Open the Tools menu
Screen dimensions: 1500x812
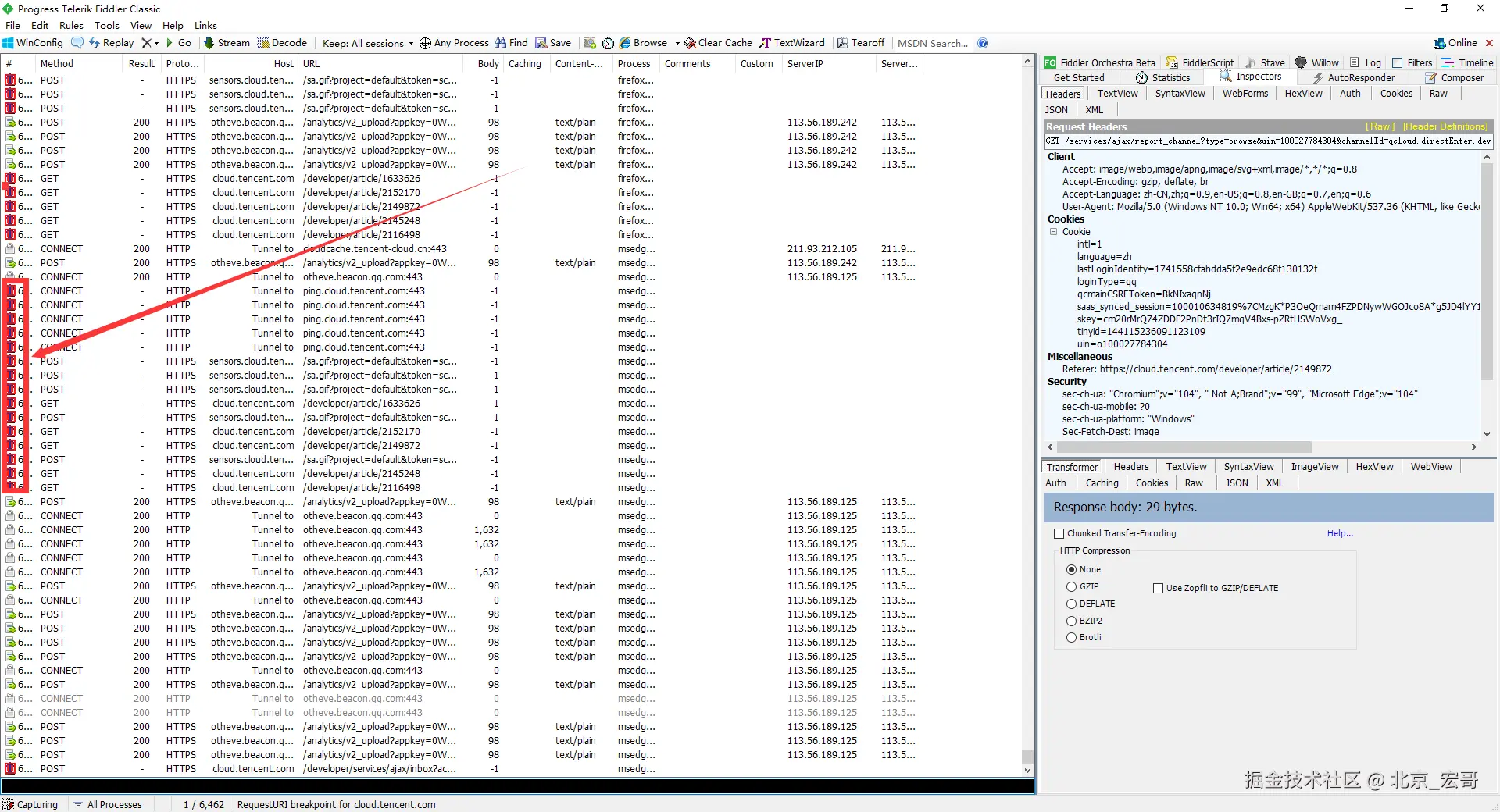tap(107, 25)
